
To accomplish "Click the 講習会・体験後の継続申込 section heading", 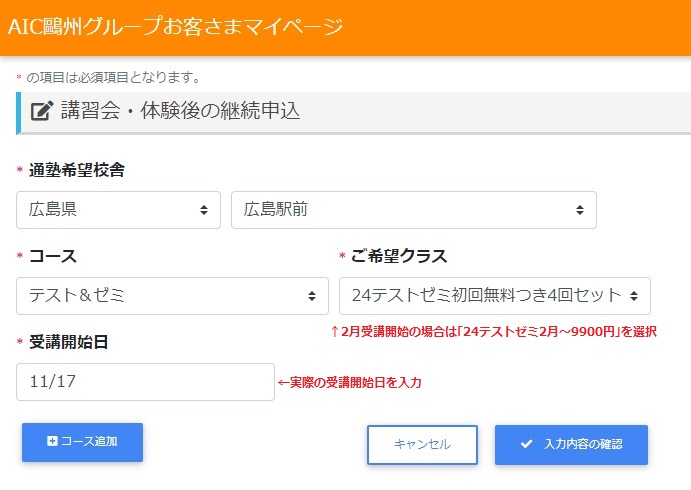I will 180,111.
